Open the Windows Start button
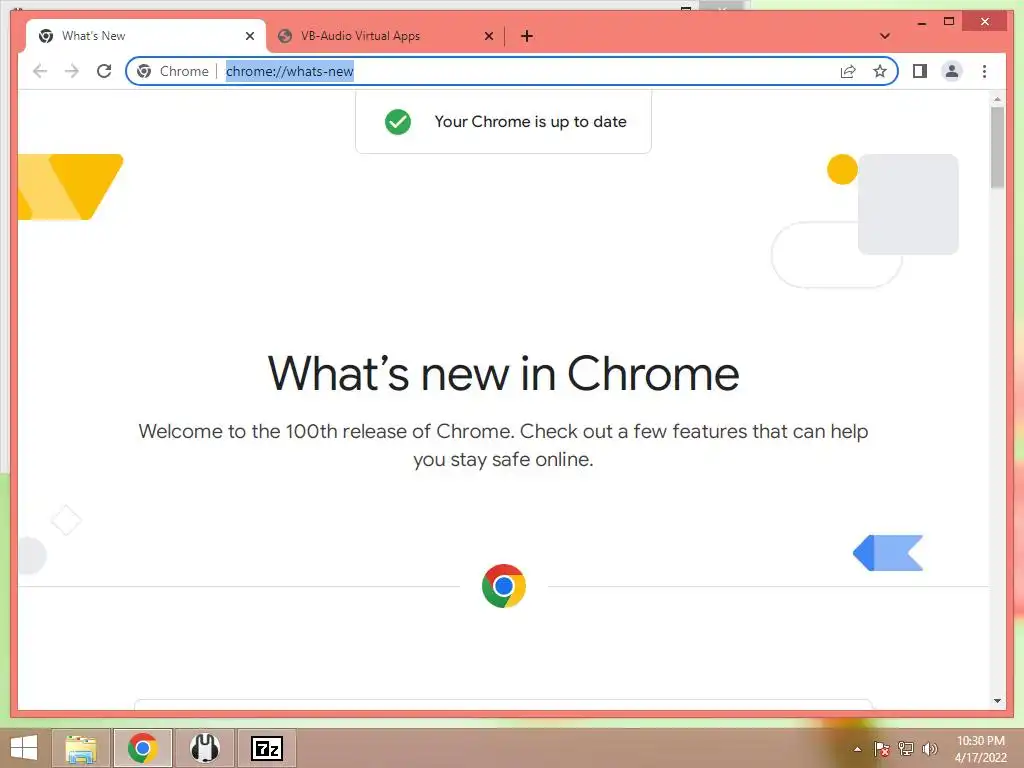 (x=24, y=748)
